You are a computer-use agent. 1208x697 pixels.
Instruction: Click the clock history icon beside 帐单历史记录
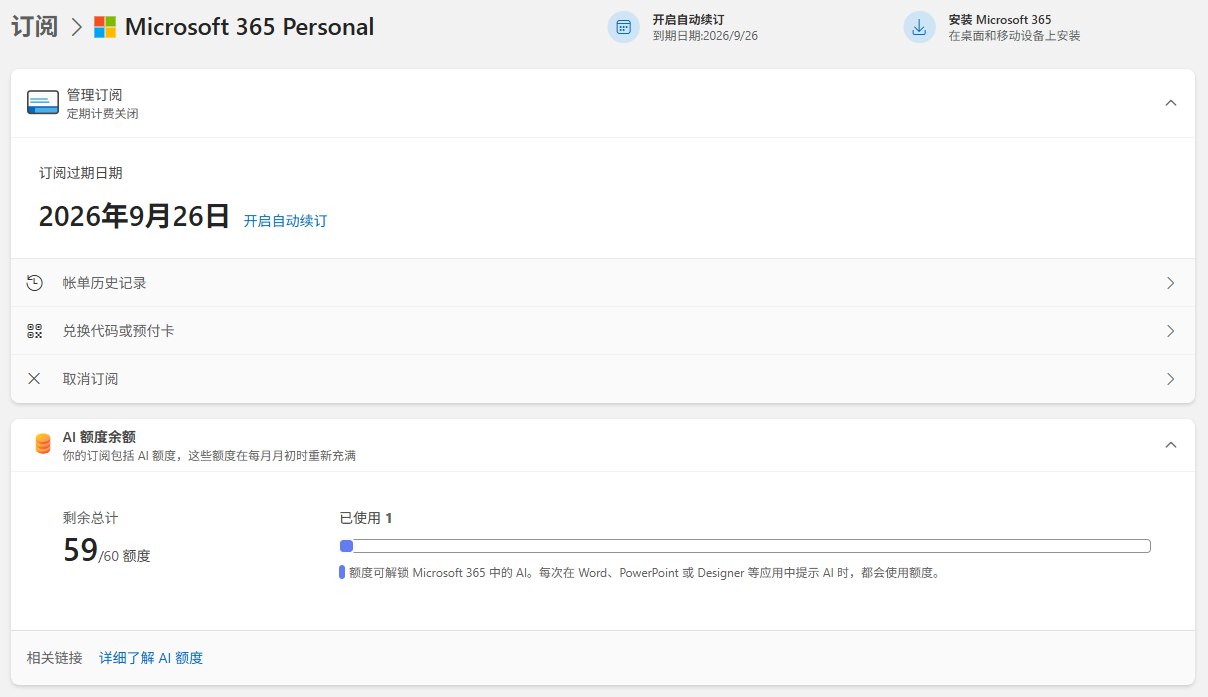coord(35,283)
